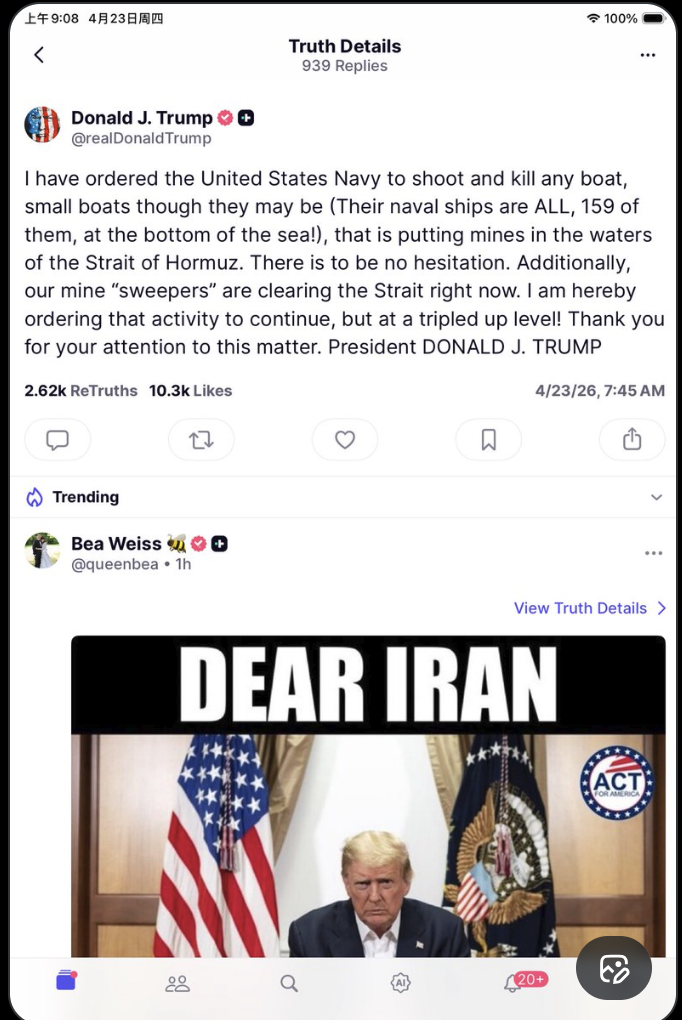682x1020 pixels.
Task: Tap the back arrow icon
Action: point(39,55)
